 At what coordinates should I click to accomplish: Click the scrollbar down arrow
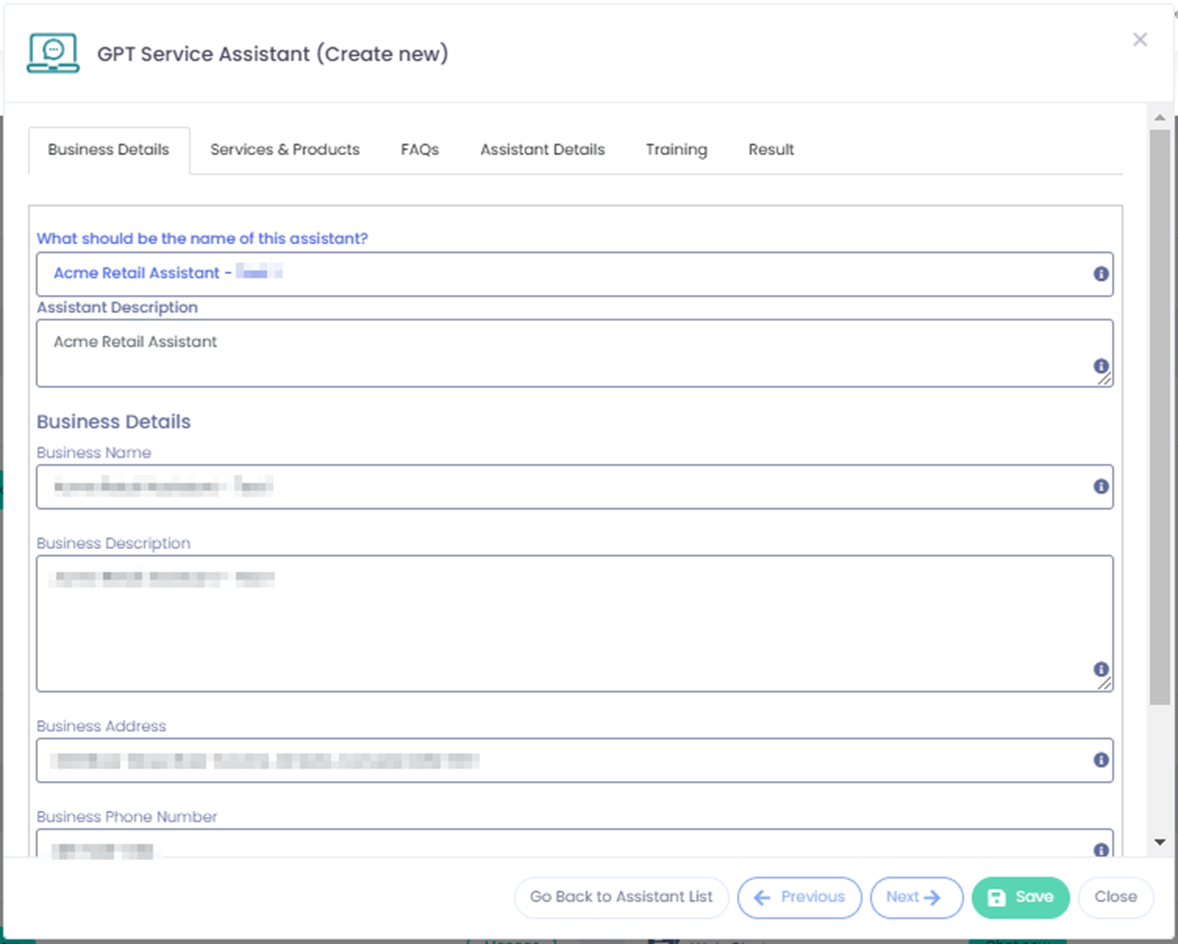pos(1160,842)
